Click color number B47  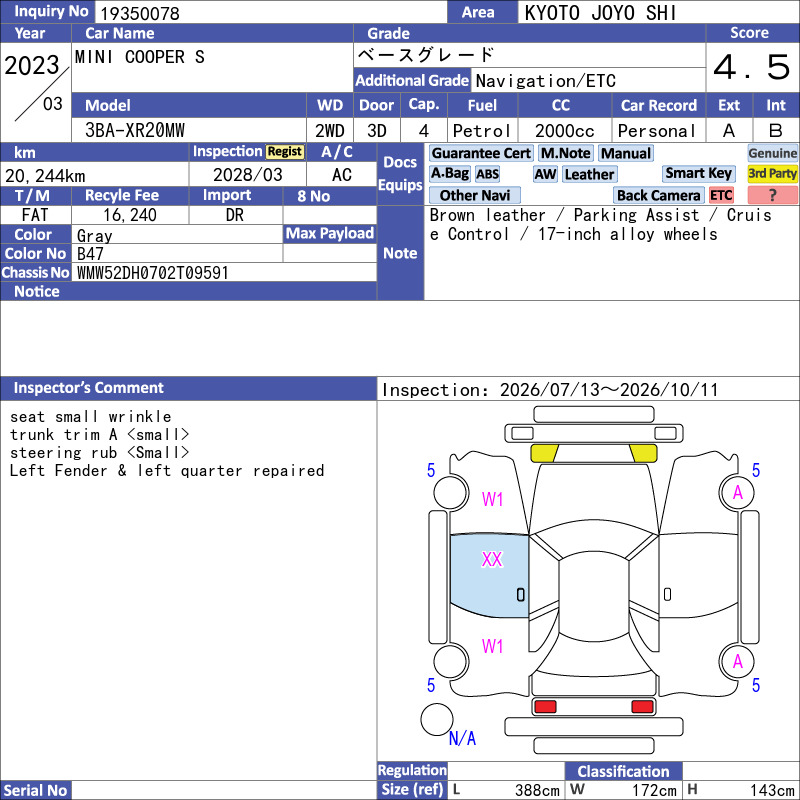pyautogui.click(x=90, y=254)
